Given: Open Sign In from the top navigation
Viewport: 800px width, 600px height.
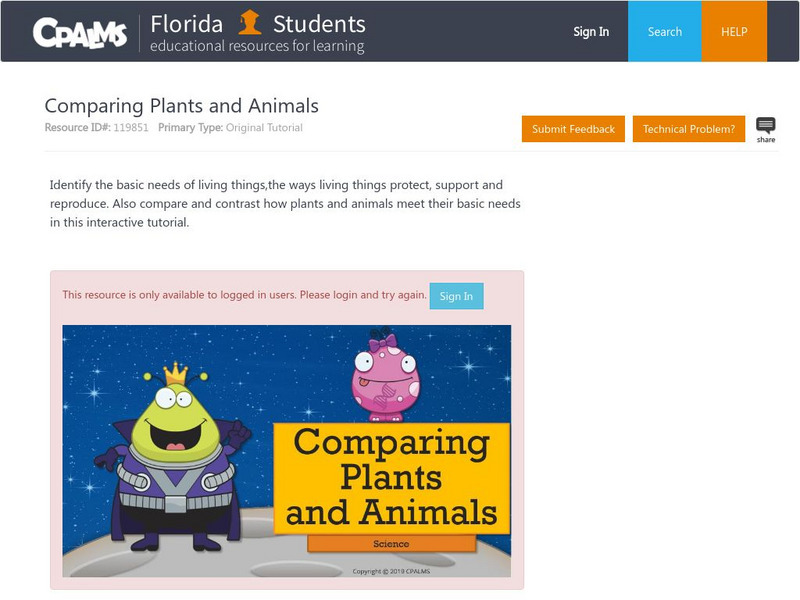Looking at the screenshot, I should (x=591, y=32).
